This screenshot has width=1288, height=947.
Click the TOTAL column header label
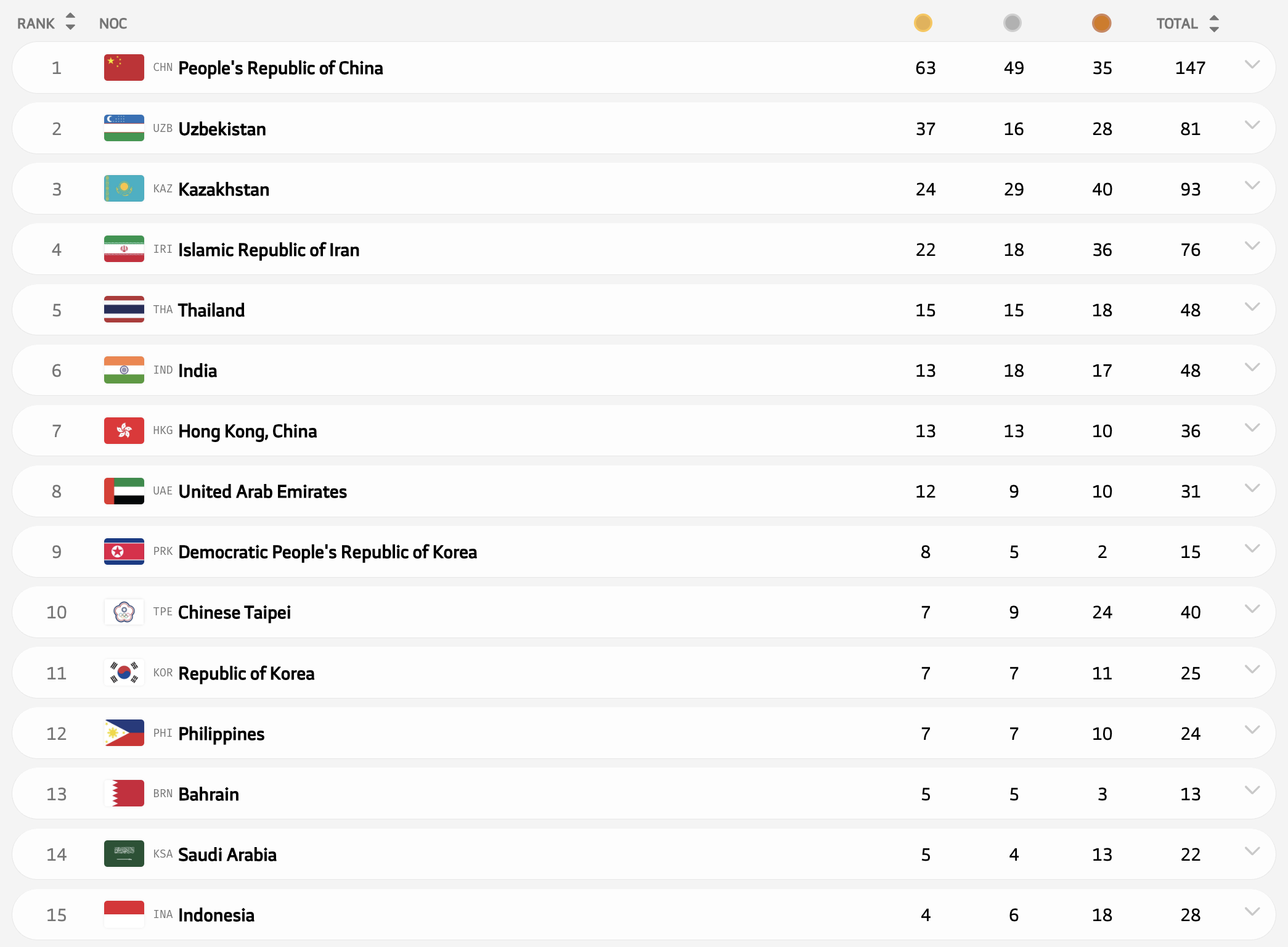click(x=1176, y=23)
